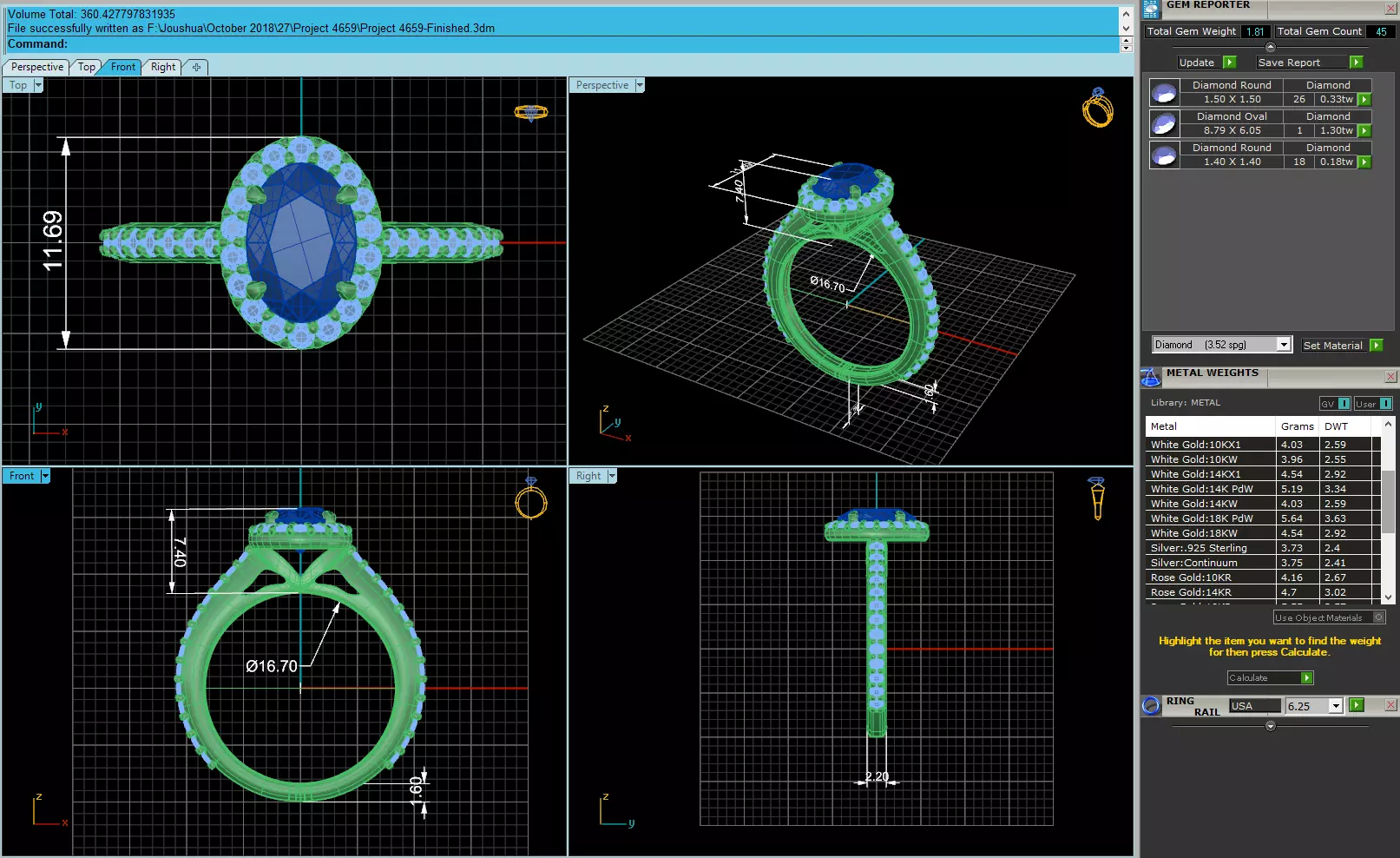Screen dimensions: 1400x858
Task: Click the Calculate button text
Action: coord(1248,678)
